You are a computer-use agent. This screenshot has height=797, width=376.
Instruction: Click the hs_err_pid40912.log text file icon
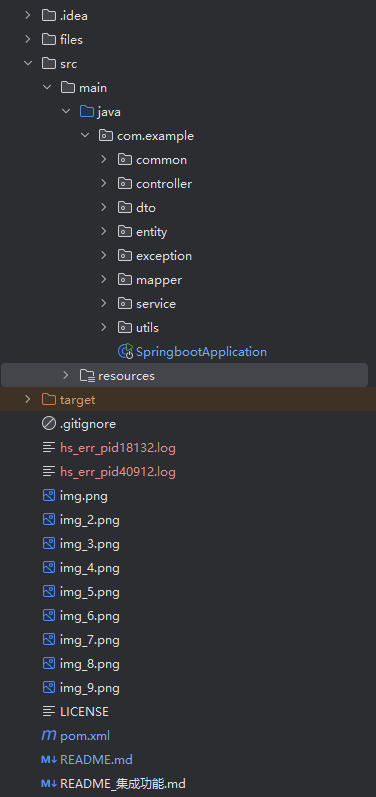pyautogui.click(x=49, y=472)
